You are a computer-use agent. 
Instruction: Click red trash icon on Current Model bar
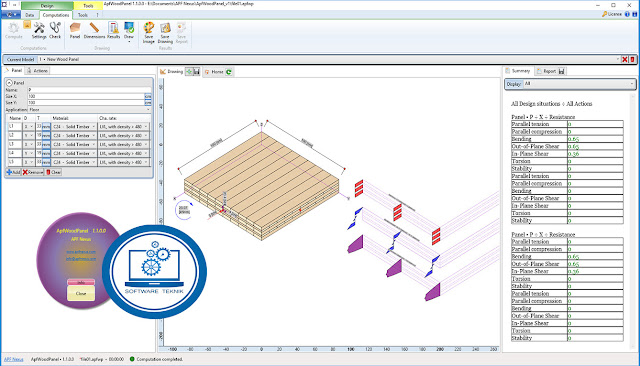(x=632, y=60)
